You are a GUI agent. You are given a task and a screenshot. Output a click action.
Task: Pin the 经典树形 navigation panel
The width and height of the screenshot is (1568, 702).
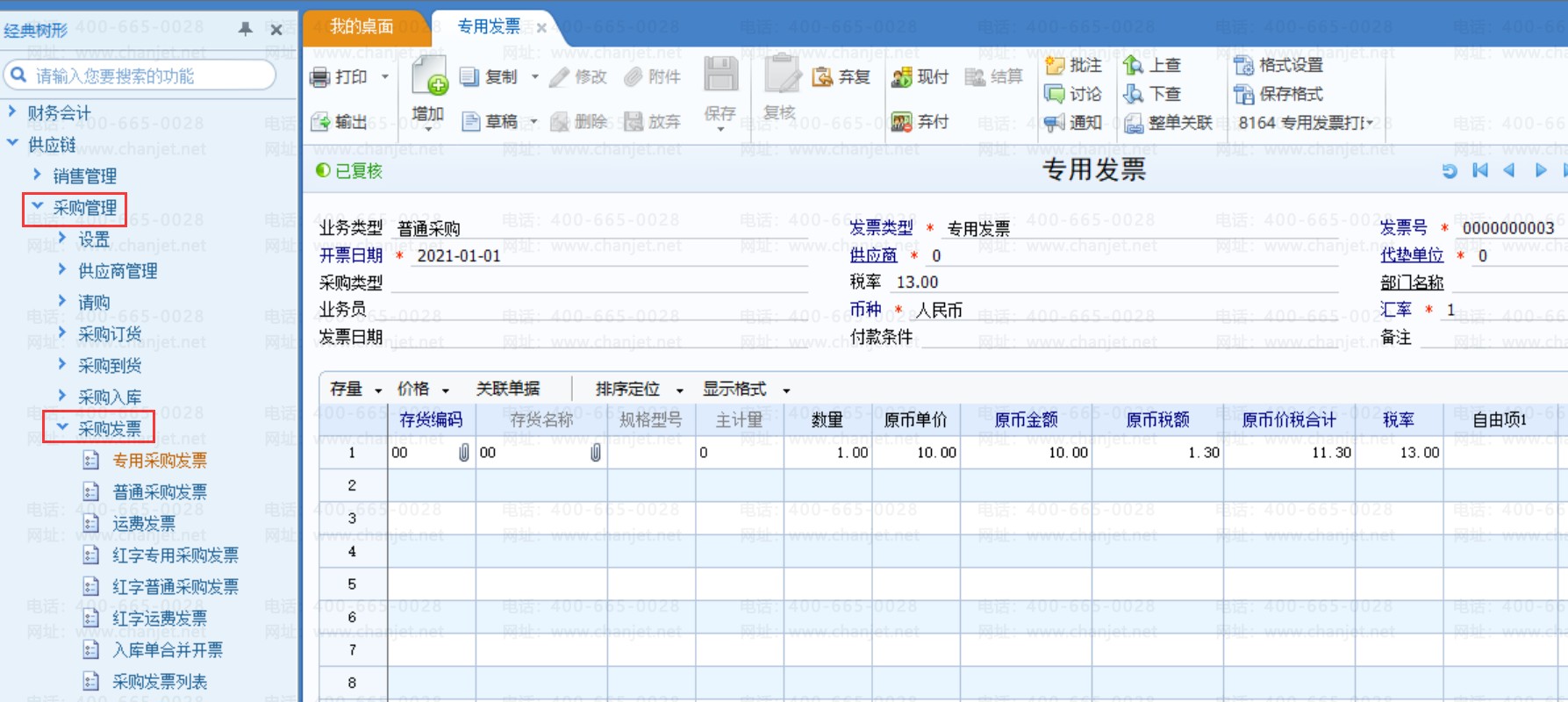point(246,29)
